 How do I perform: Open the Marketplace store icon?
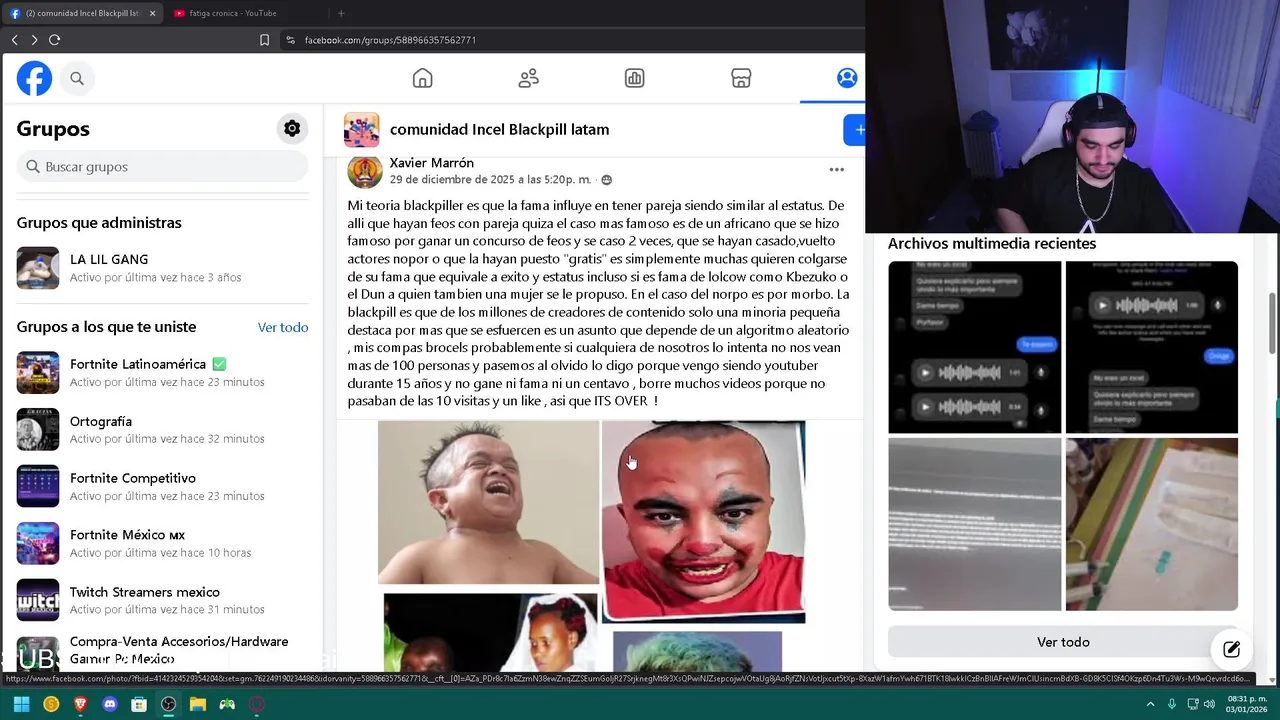coord(741,78)
